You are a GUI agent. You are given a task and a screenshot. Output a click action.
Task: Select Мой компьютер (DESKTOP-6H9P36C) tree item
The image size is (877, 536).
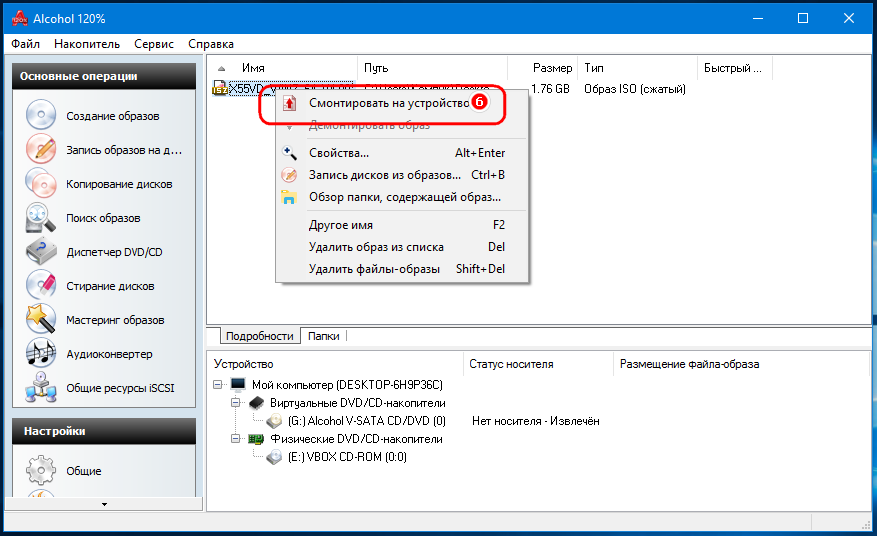(347, 384)
